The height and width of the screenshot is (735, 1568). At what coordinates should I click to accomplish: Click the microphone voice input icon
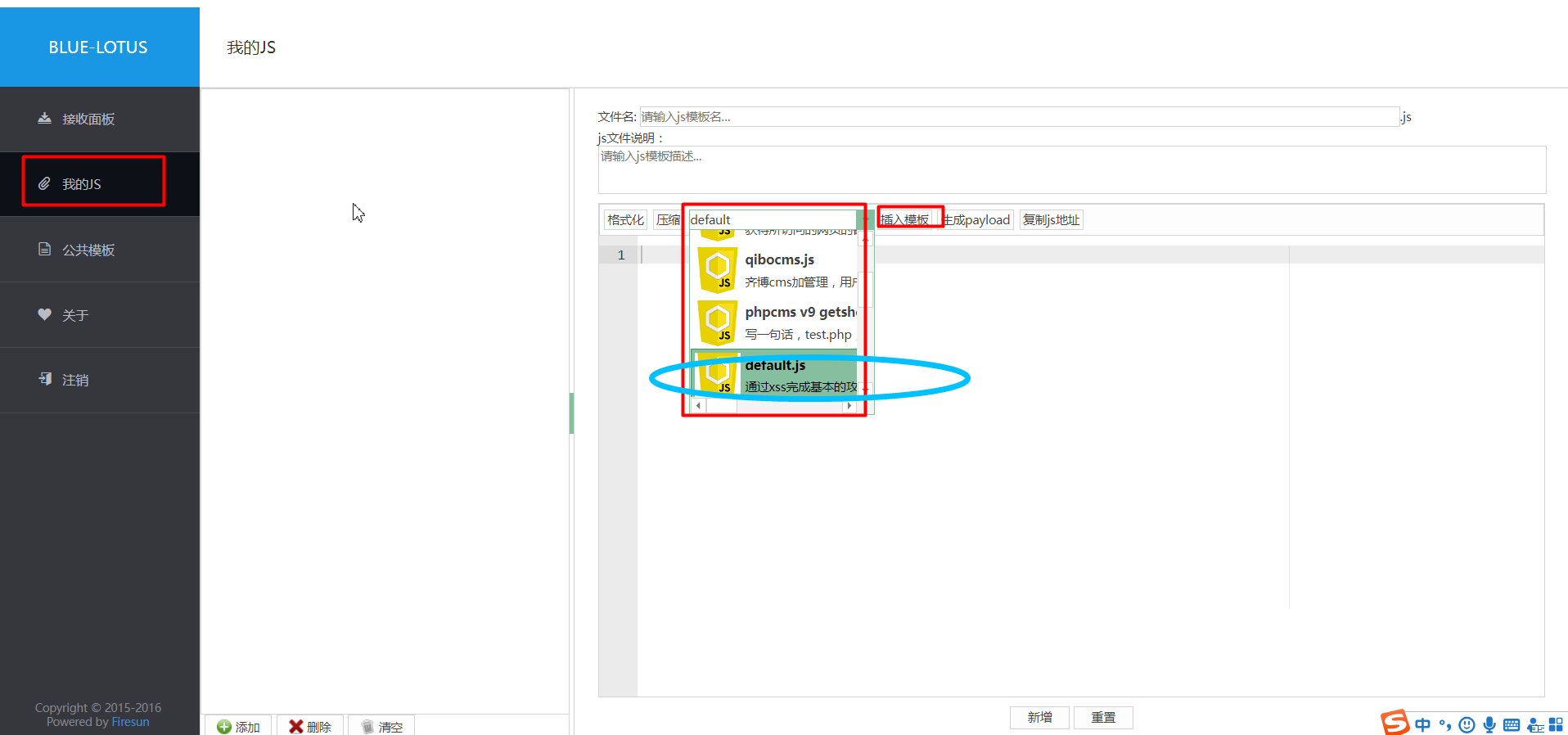pos(1489,724)
